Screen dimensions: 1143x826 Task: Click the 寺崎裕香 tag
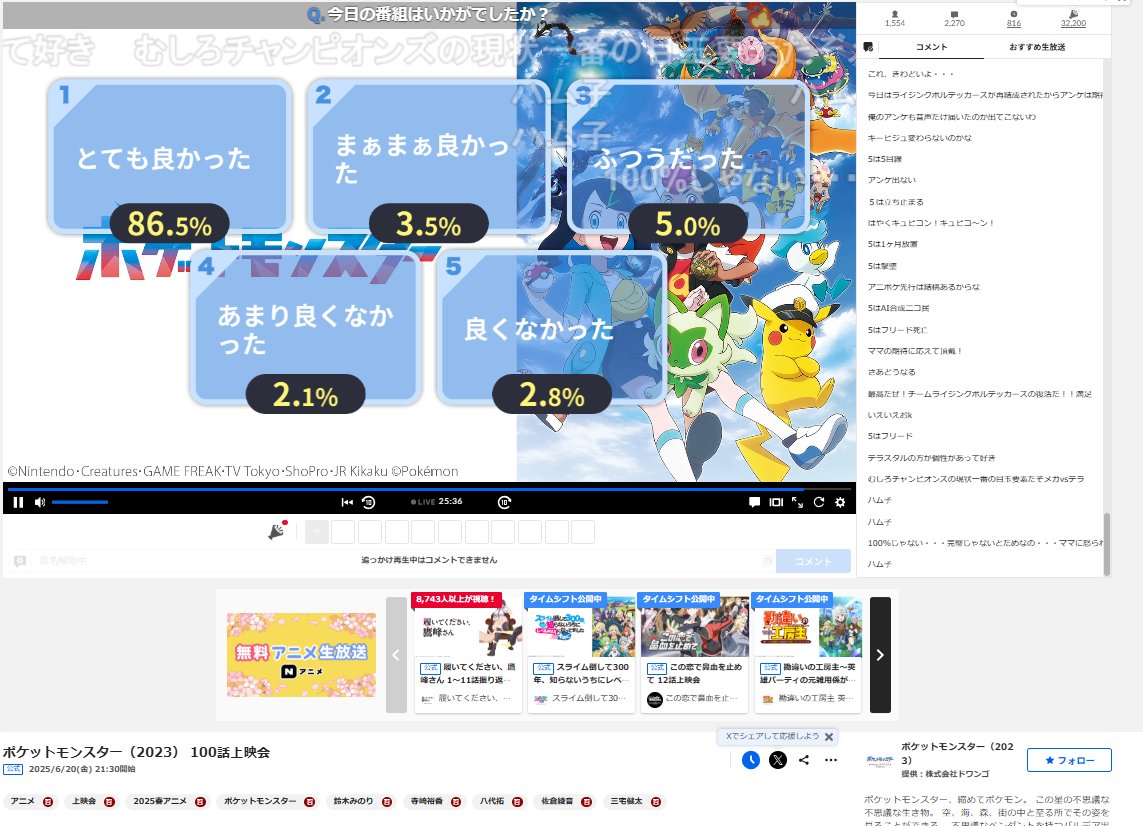tap(426, 801)
